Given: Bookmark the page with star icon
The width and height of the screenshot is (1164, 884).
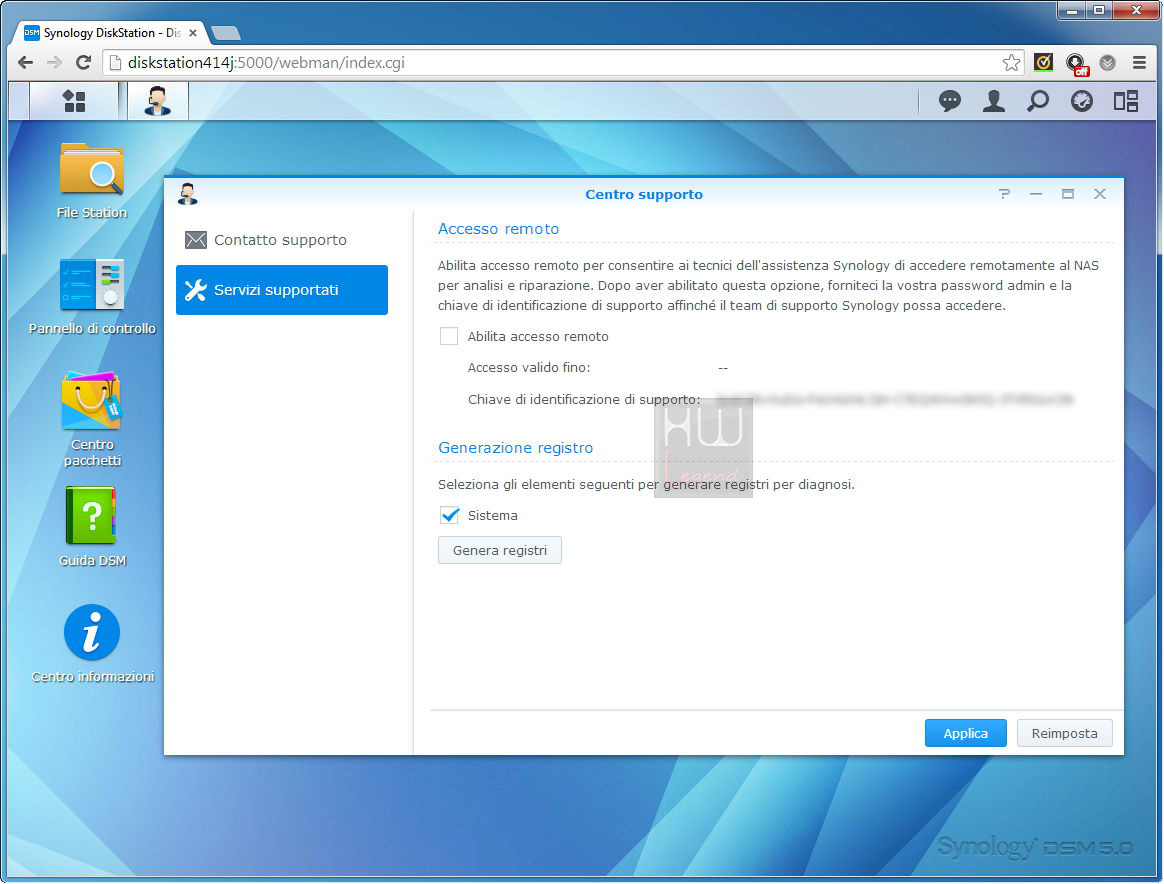Looking at the screenshot, I should coord(1011,62).
